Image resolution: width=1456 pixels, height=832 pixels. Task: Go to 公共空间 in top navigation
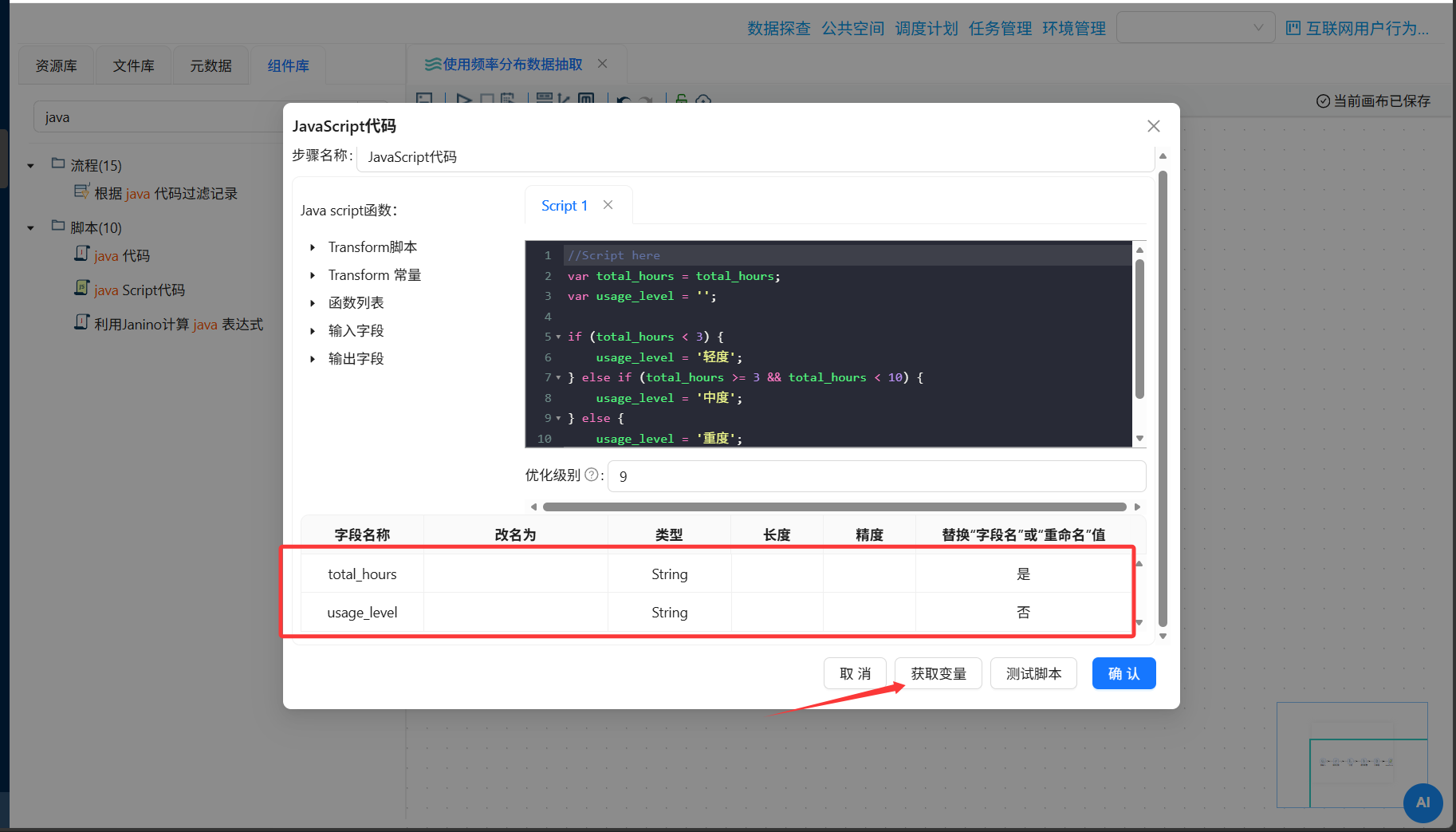point(853,29)
